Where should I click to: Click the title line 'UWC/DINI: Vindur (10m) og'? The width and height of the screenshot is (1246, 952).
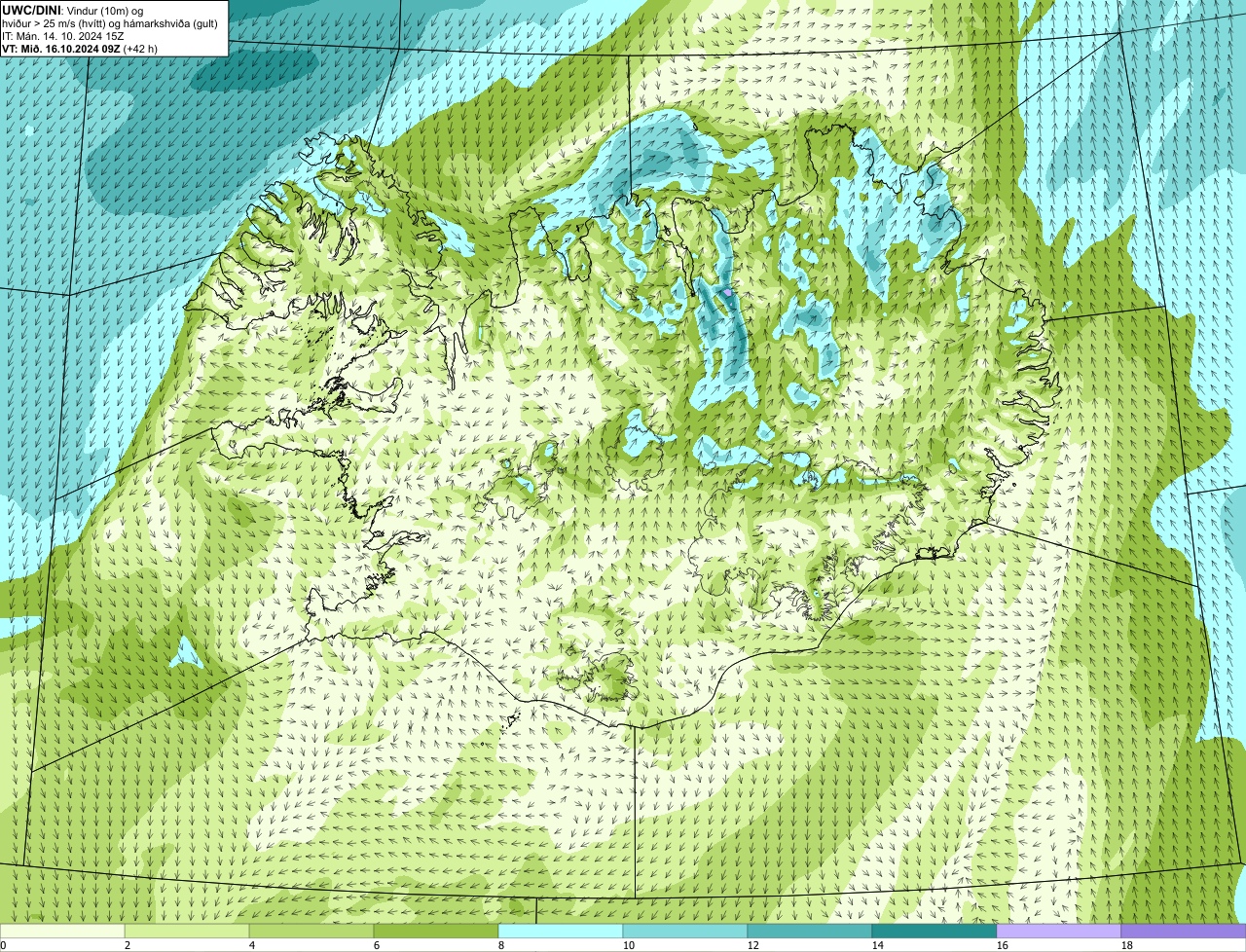click(x=73, y=11)
